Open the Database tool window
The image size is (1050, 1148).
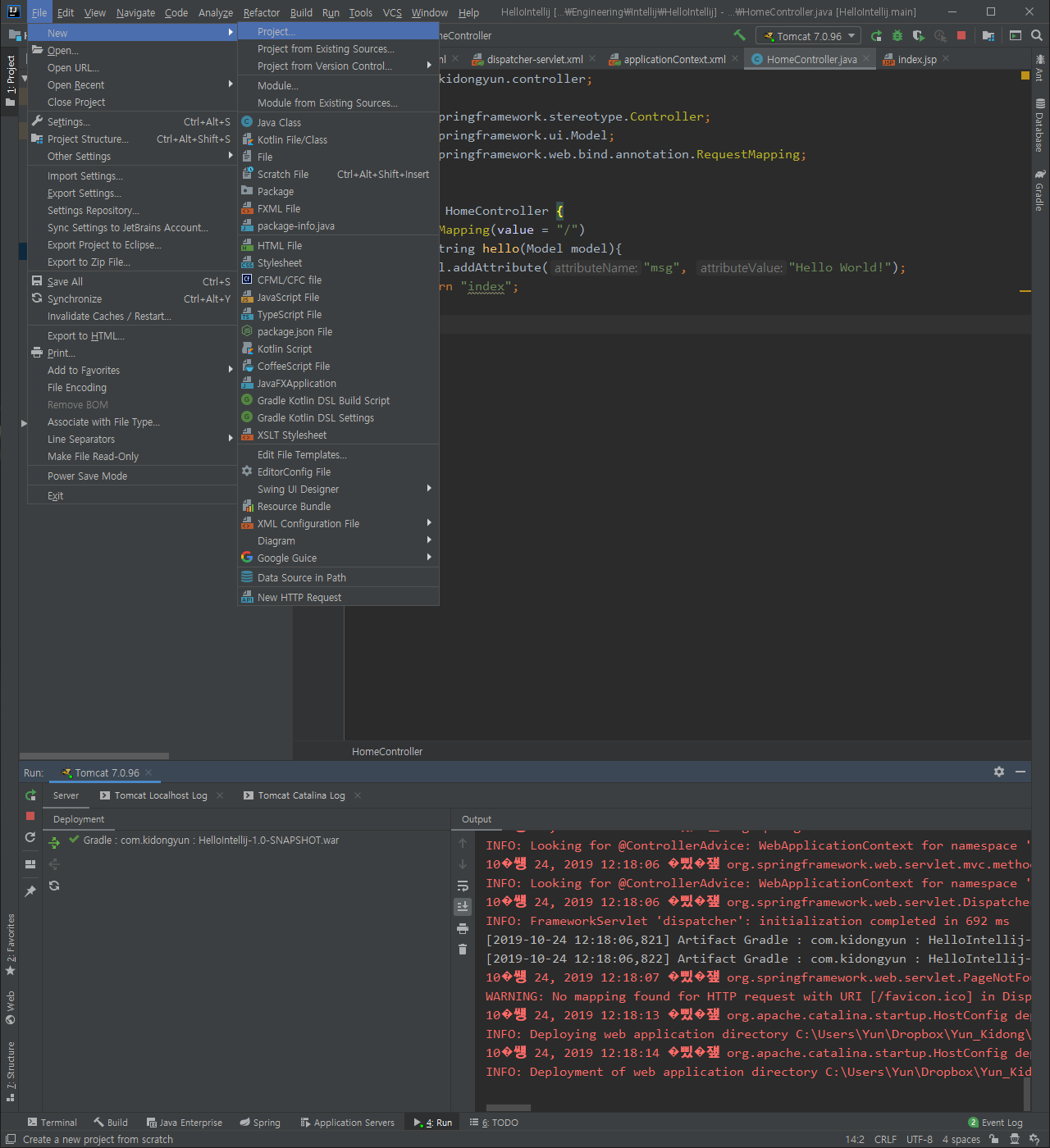1040,125
